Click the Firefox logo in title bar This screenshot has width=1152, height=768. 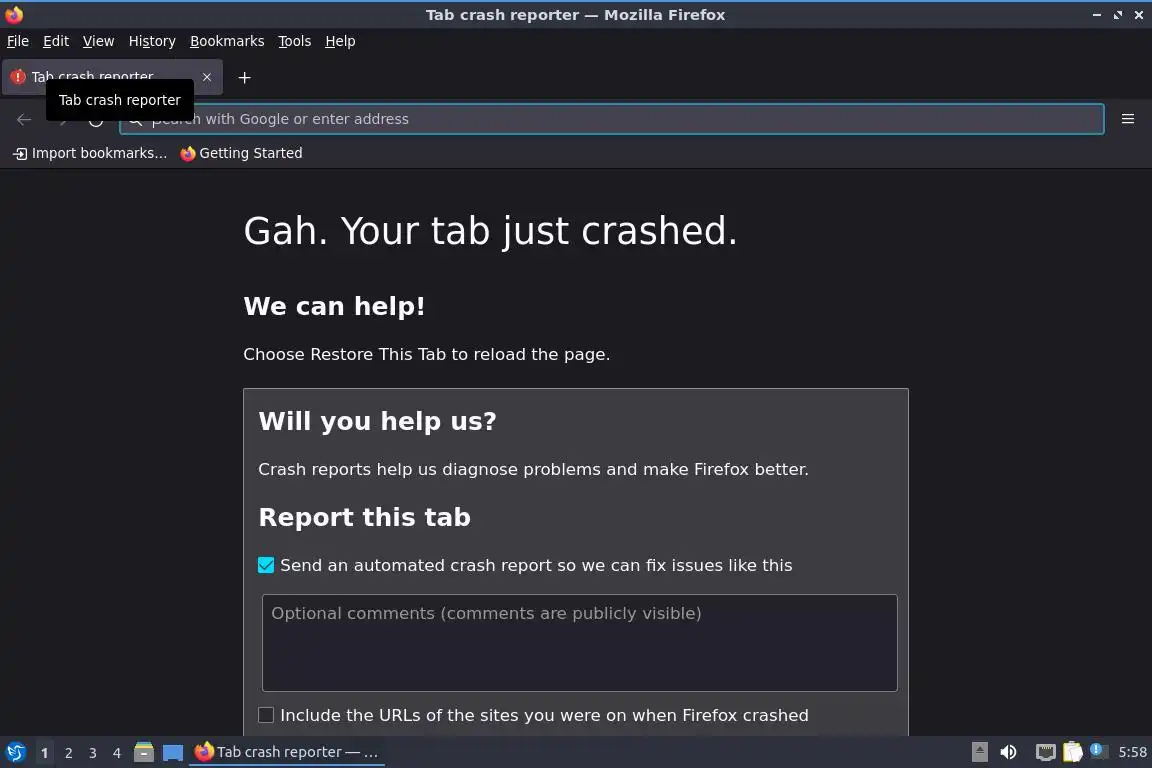pos(14,14)
